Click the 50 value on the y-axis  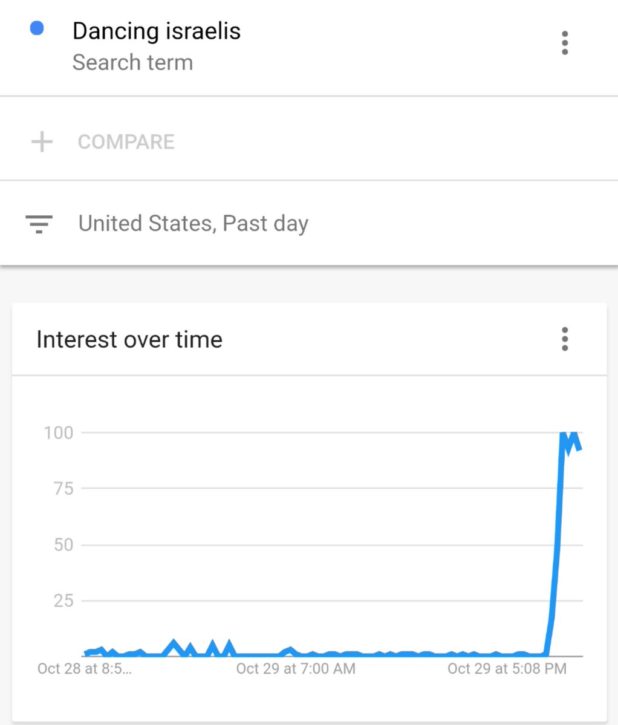[62, 545]
